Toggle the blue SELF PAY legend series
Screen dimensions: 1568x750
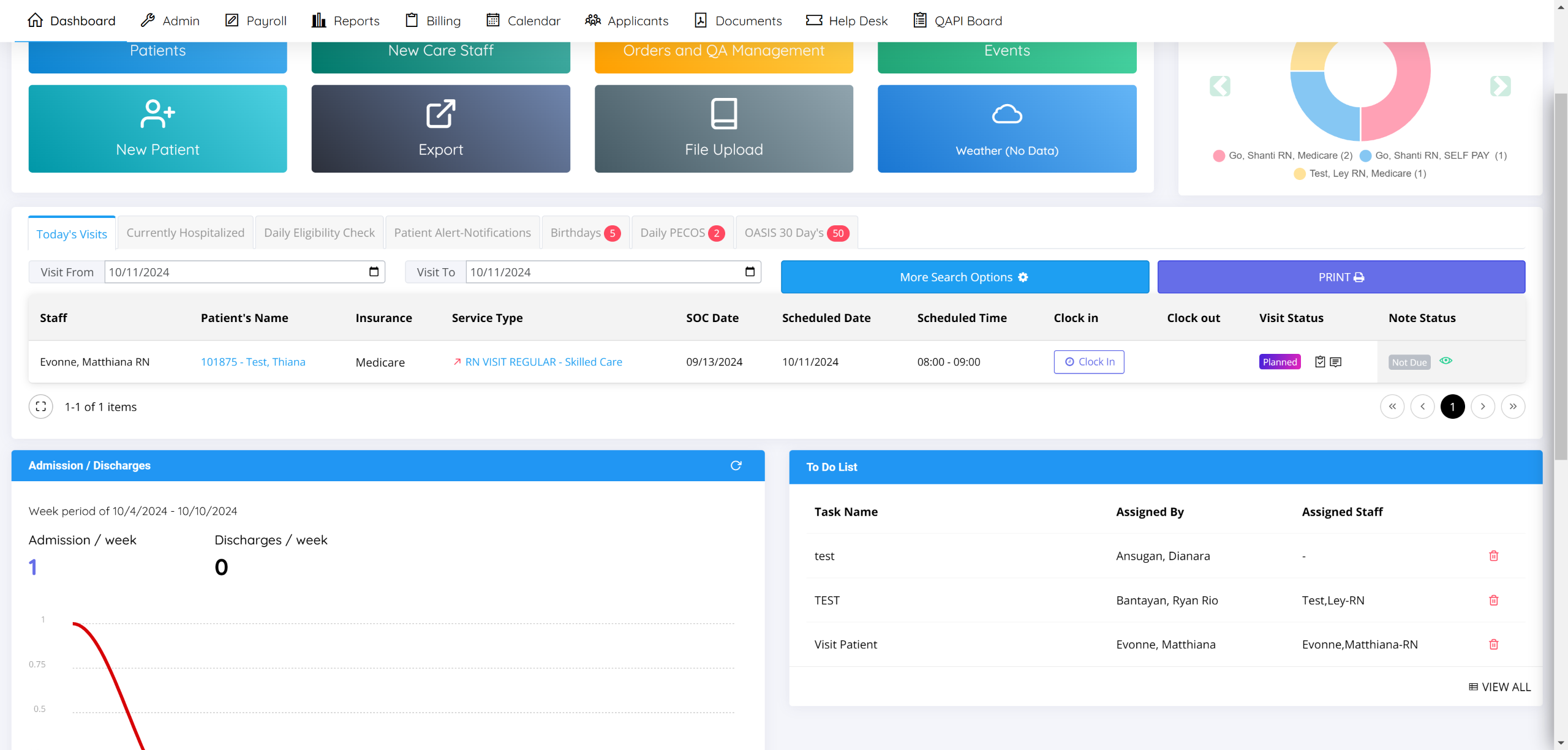click(x=1432, y=156)
